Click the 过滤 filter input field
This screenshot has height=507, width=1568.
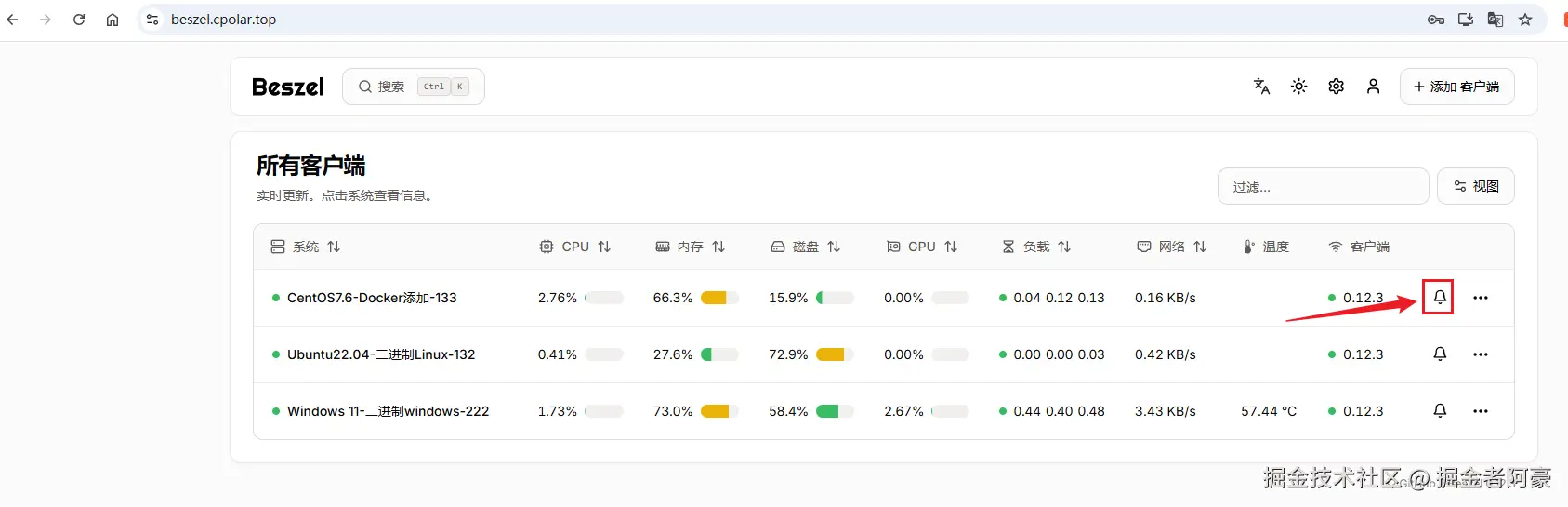pyautogui.click(x=1323, y=186)
